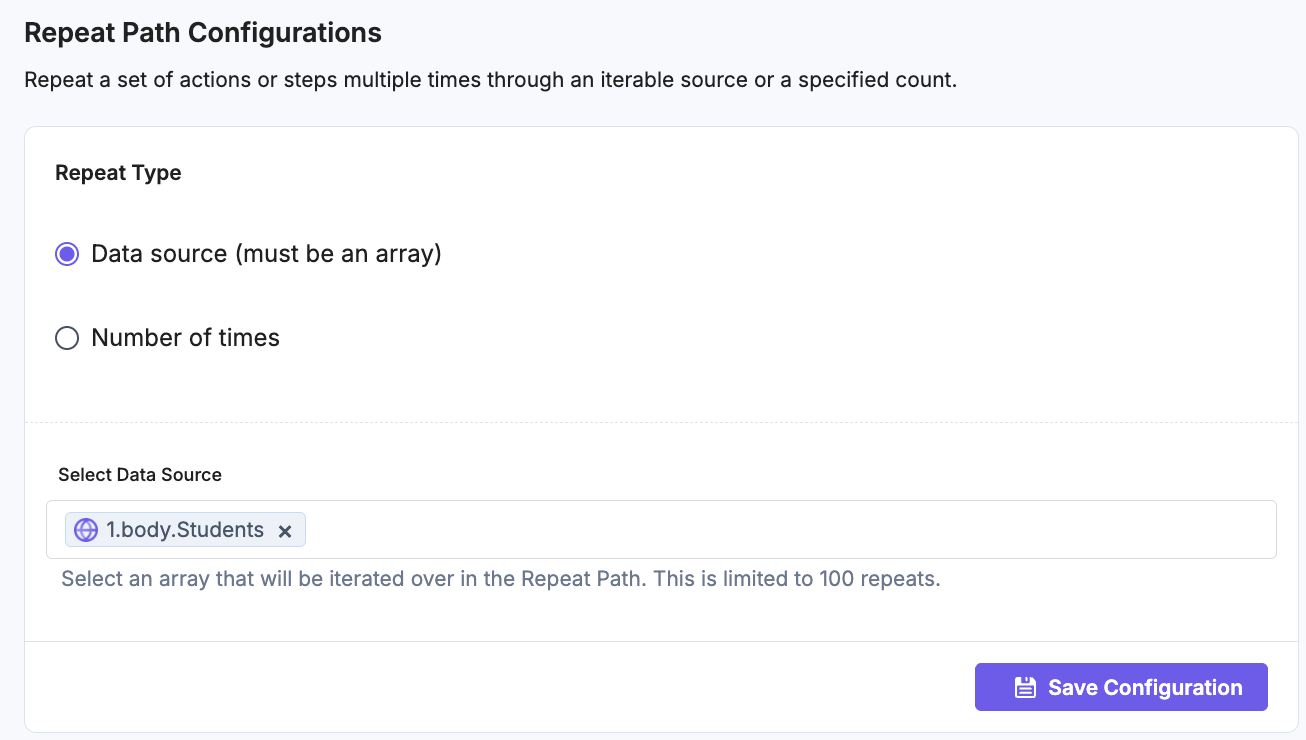Click the Repeat Type section label

point(118,173)
